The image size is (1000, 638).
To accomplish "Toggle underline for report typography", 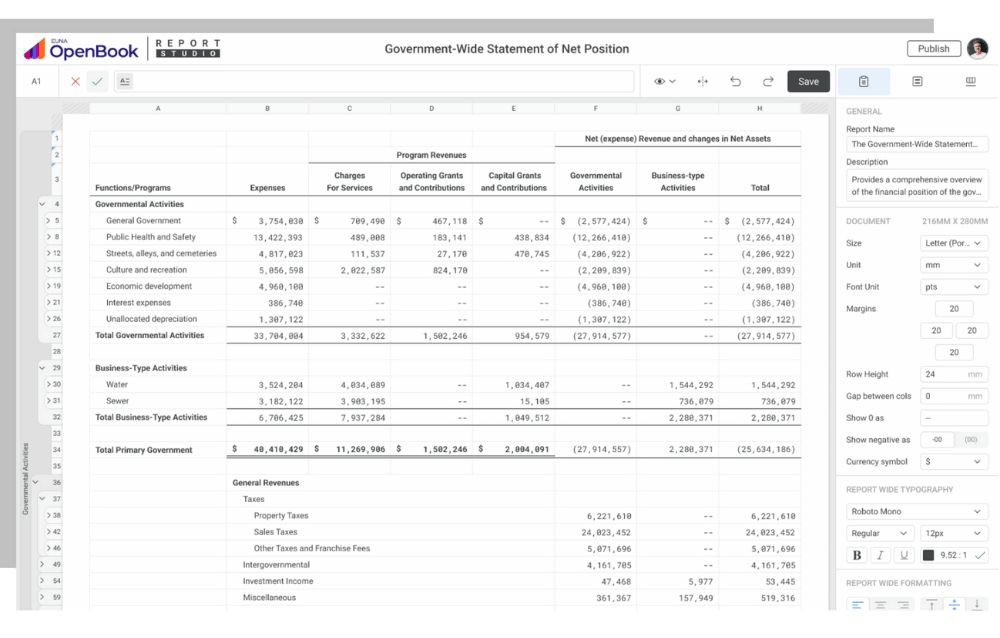I will pyautogui.click(x=904, y=555).
